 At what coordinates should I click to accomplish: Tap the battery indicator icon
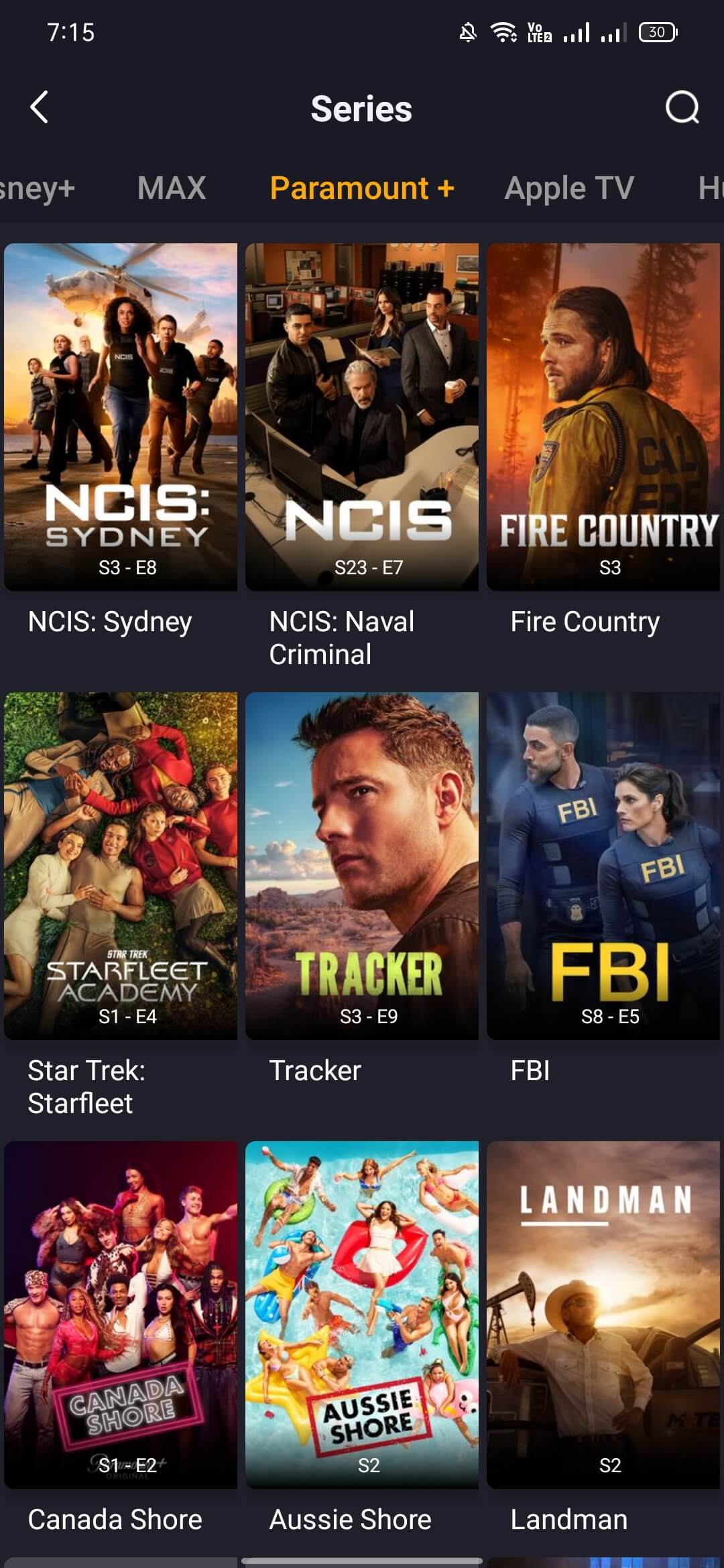pyautogui.click(x=658, y=32)
